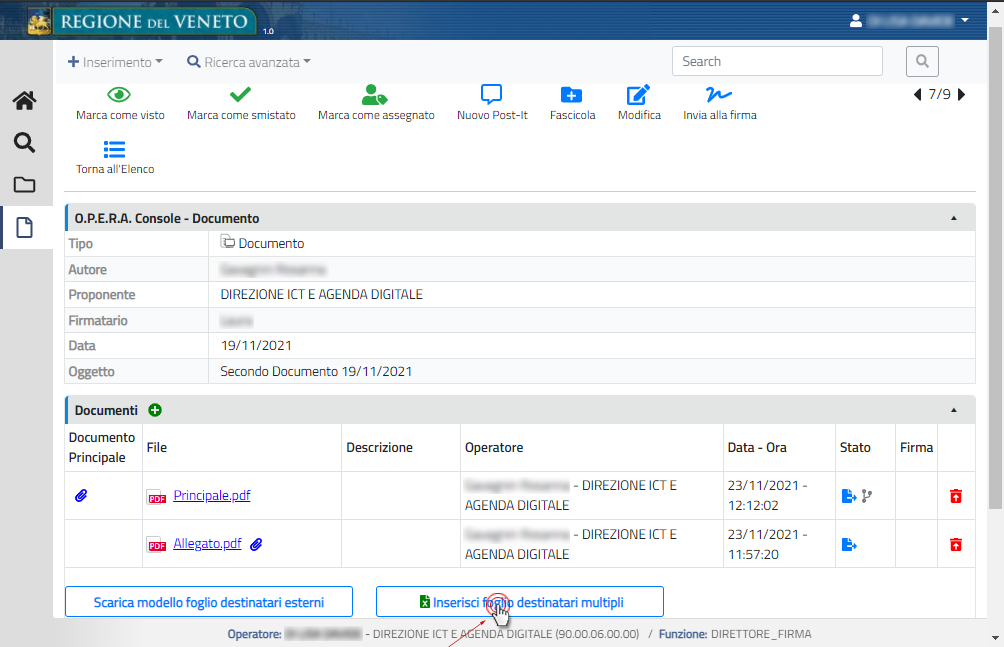The width and height of the screenshot is (1004, 647).
Task: Open the Principale.pdf link
Action: pyautogui.click(x=211, y=495)
